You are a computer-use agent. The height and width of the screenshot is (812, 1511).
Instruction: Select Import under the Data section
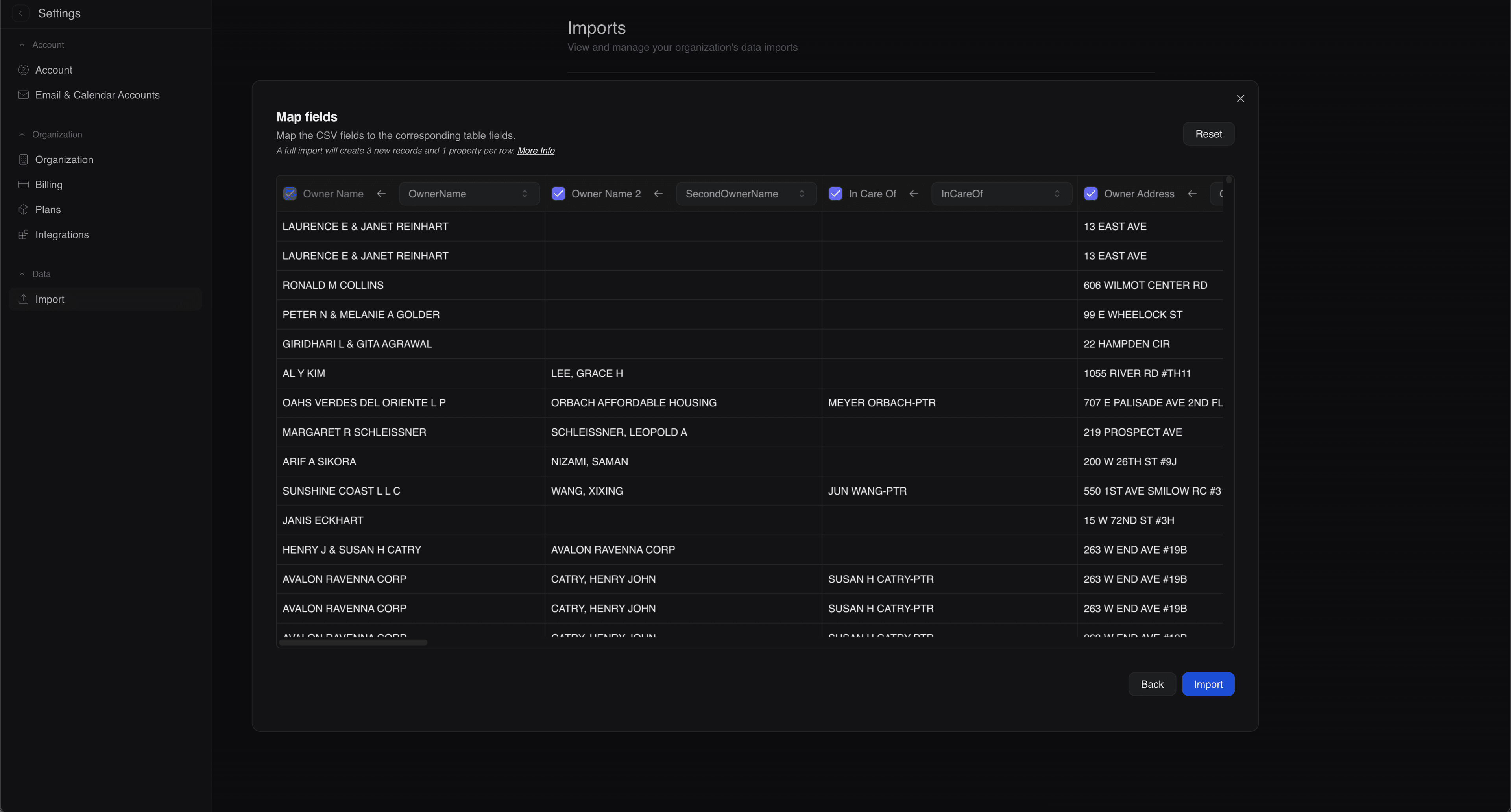tap(50, 299)
